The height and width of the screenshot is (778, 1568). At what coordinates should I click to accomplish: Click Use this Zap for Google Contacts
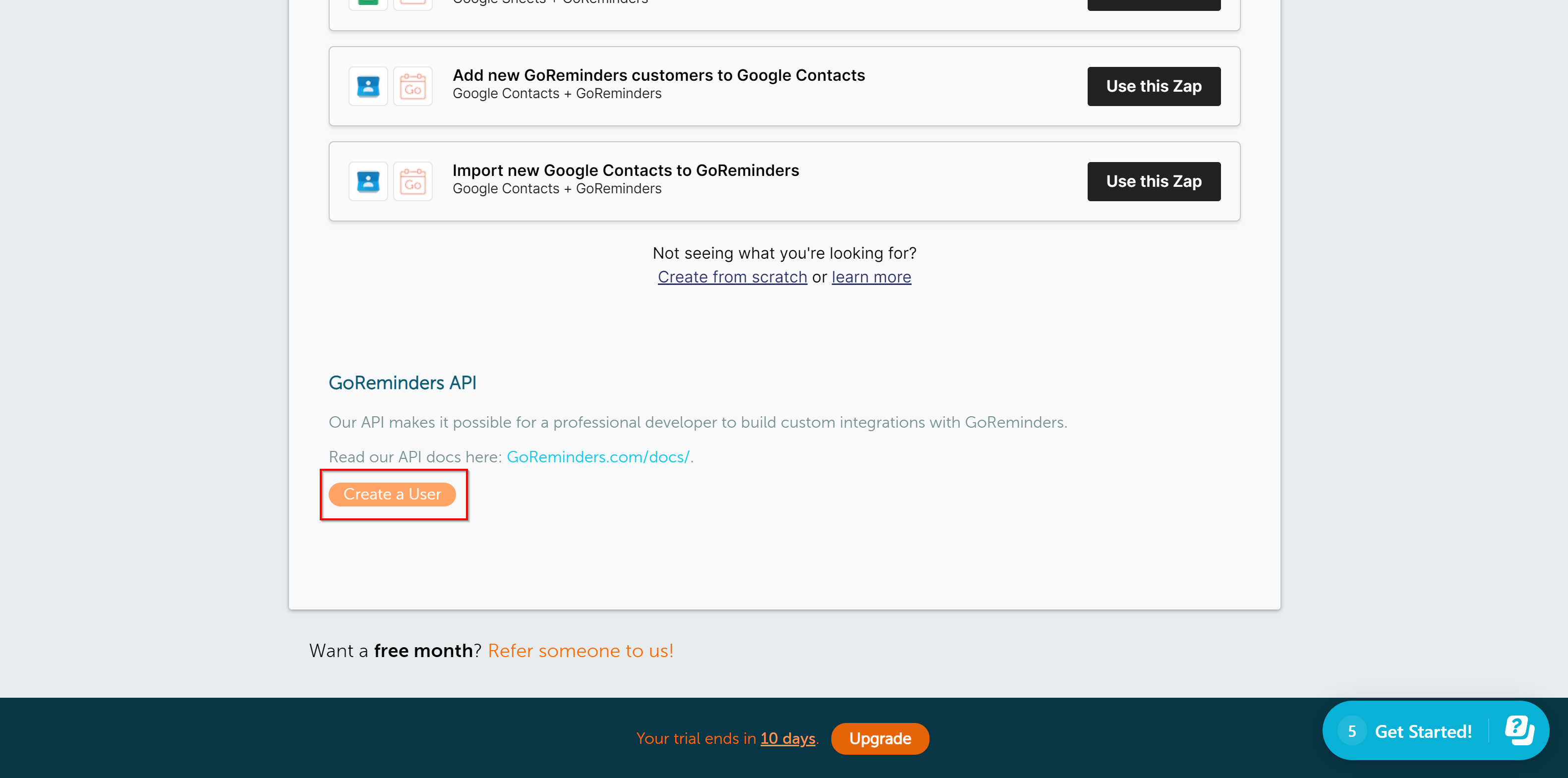click(1153, 86)
